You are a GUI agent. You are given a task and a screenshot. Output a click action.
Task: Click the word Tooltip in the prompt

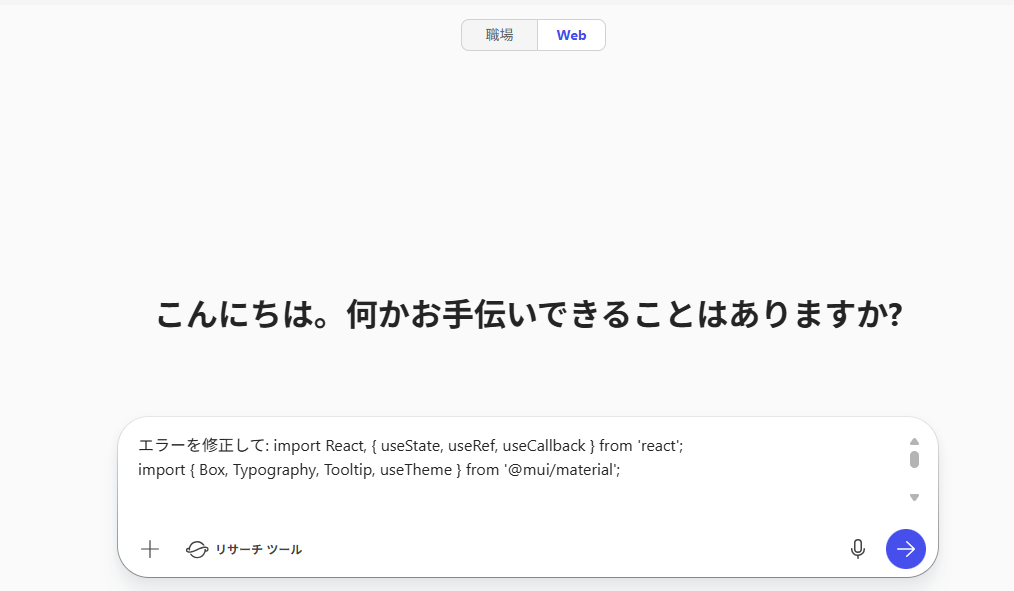(x=349, y=469)
